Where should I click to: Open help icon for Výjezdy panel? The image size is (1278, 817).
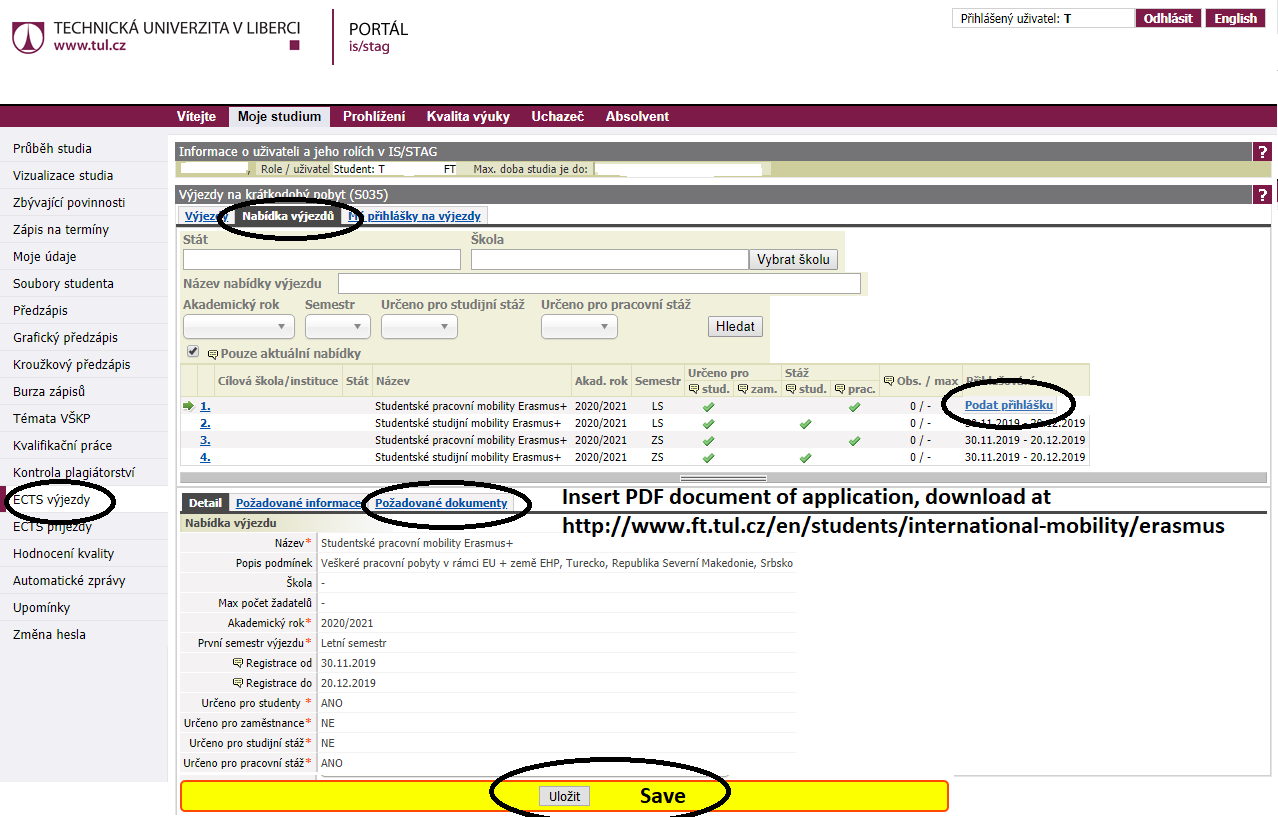coord(1263,195)
